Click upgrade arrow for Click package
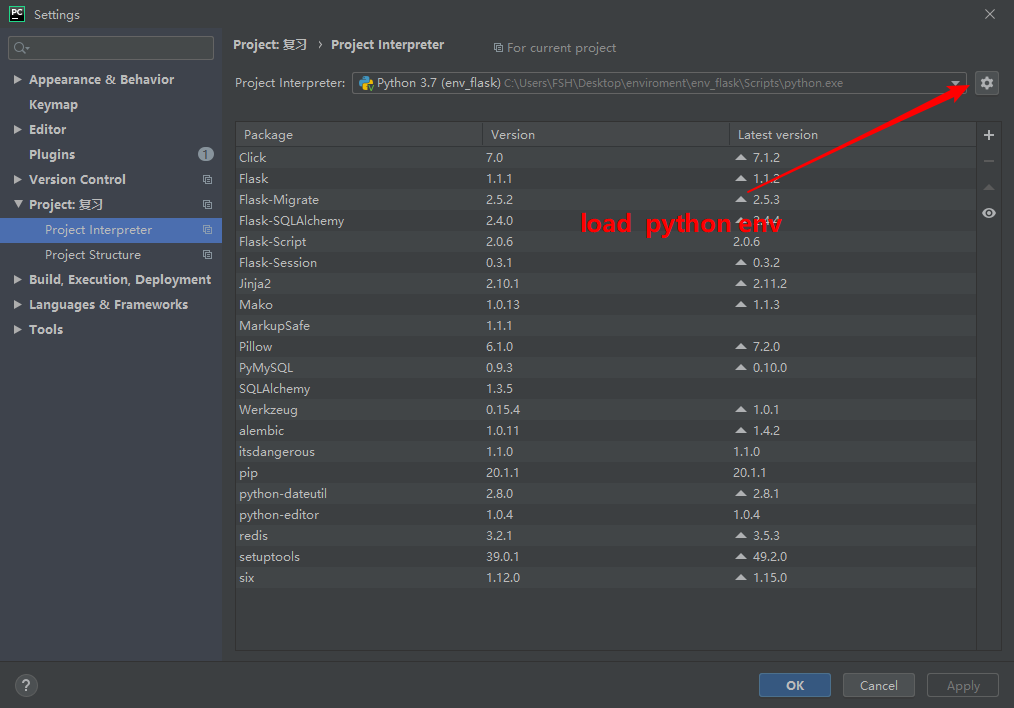1014x708 pixels. [741, 157]
